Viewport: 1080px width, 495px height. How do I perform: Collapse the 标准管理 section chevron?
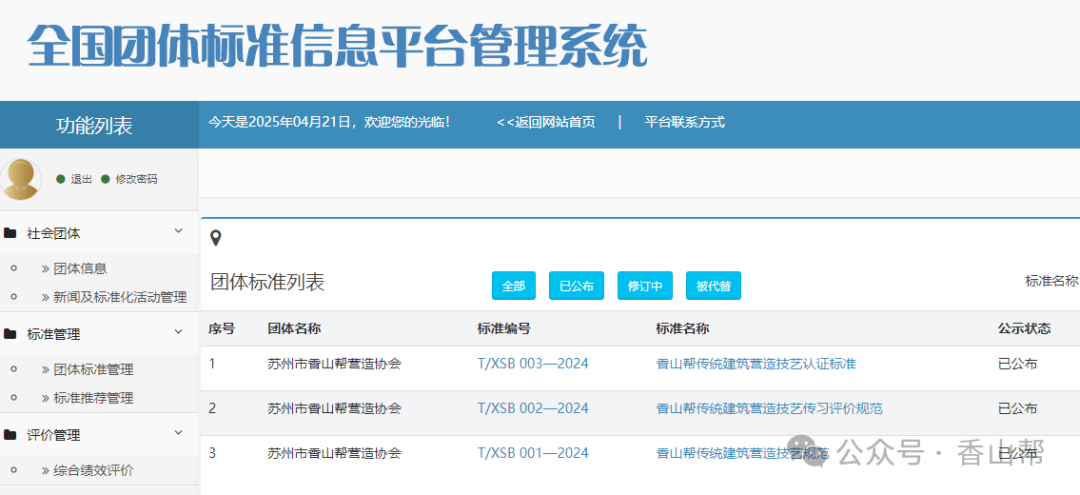[x=178, y=332]
